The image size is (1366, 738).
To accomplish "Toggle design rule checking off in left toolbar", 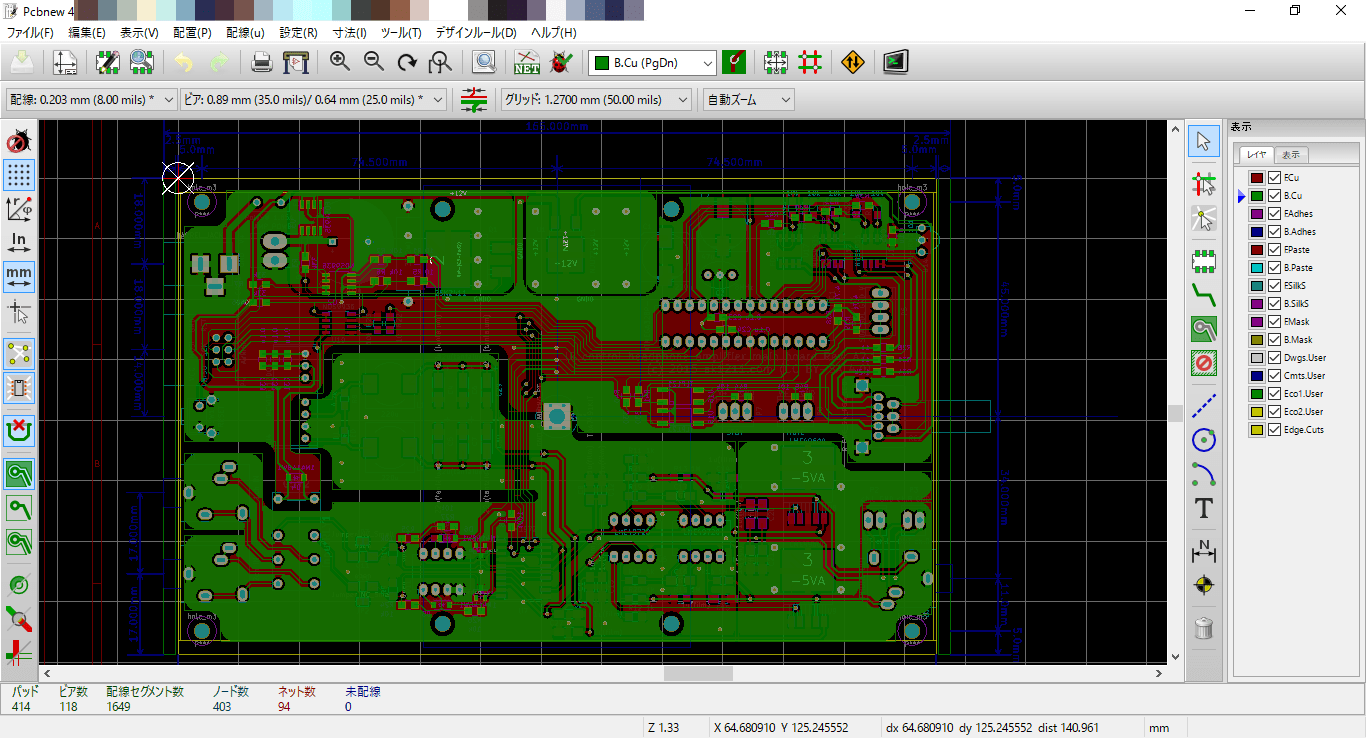I will [x=19, y=140].
